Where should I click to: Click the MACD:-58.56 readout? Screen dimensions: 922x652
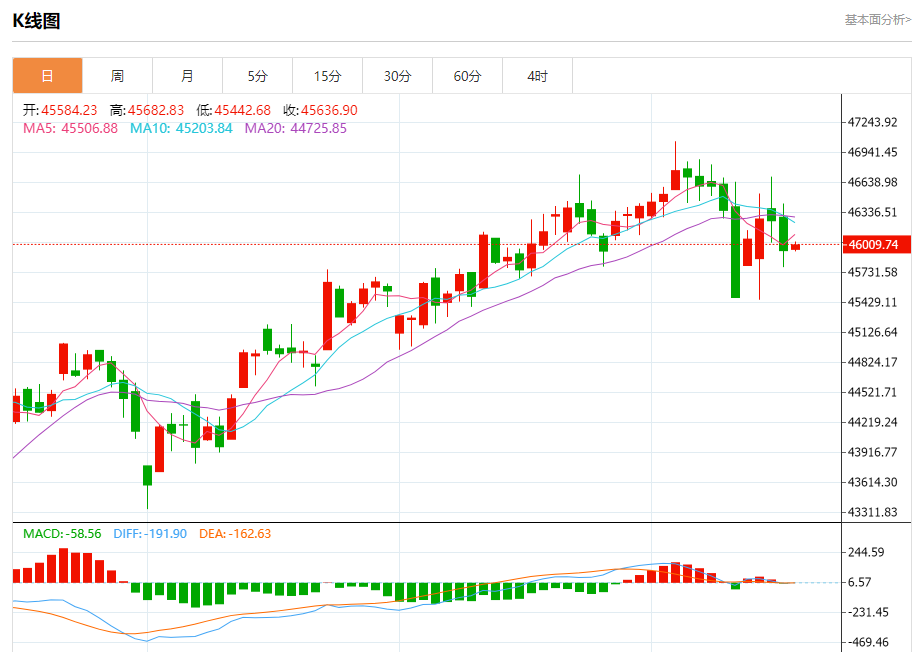pos(62,534)
